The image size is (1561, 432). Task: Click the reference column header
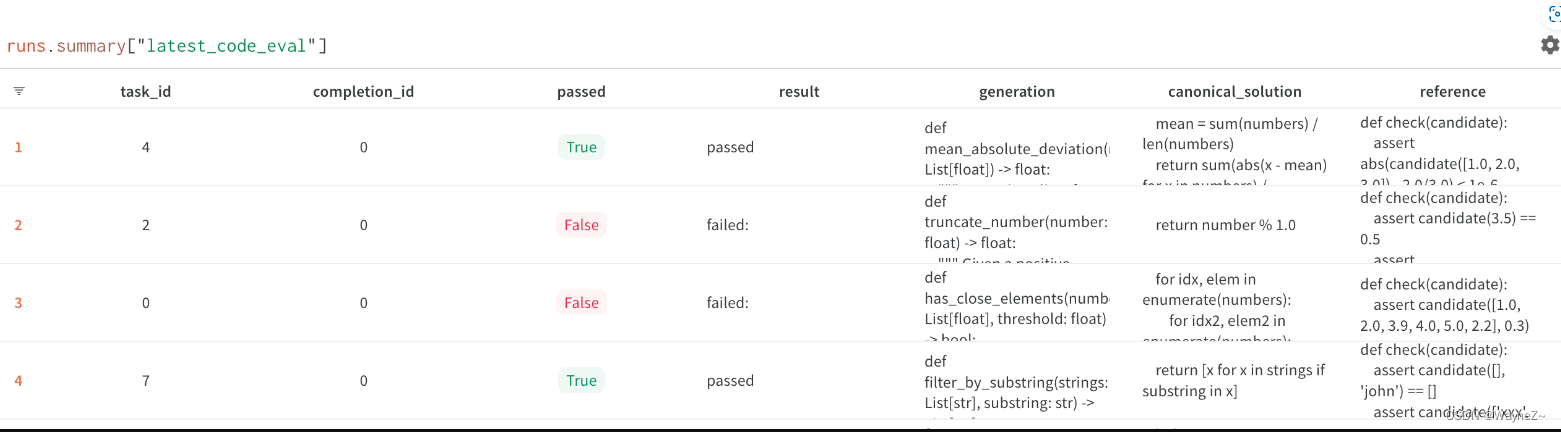(x=1453, y=91)
